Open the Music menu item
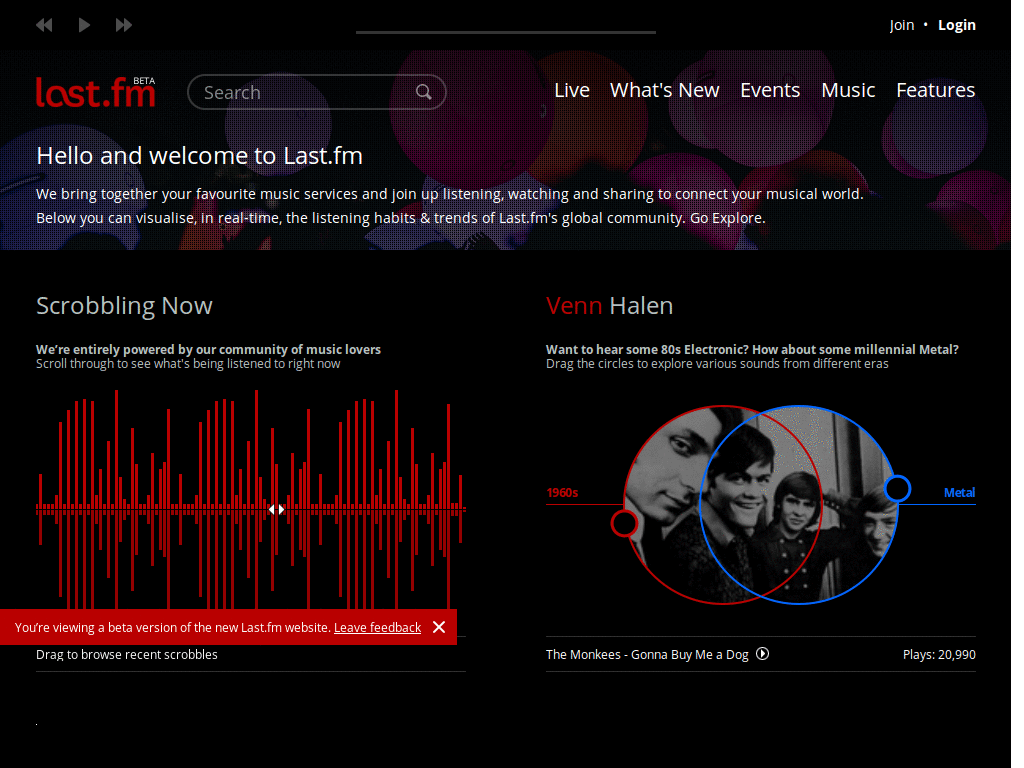Screen dimensions: 1024x768 click(848, 90)
